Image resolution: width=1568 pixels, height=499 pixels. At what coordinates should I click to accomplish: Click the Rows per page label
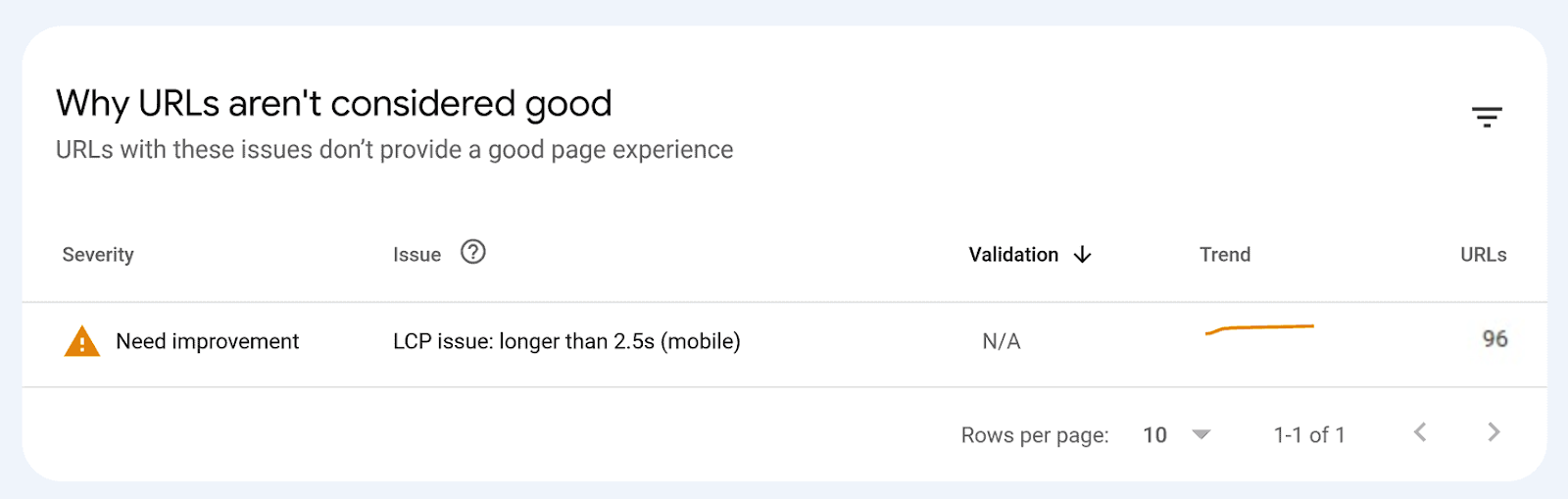tap(1035, 435)
